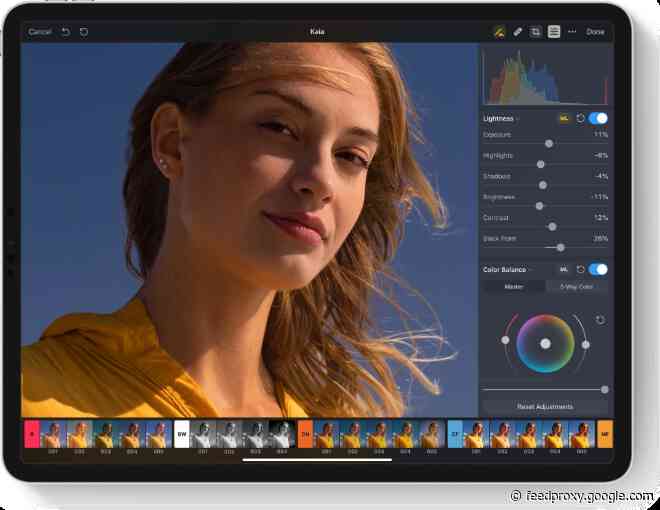Click the Black Point slider handle
This screenshot has height=510, width=660.
tap(561, 247)
